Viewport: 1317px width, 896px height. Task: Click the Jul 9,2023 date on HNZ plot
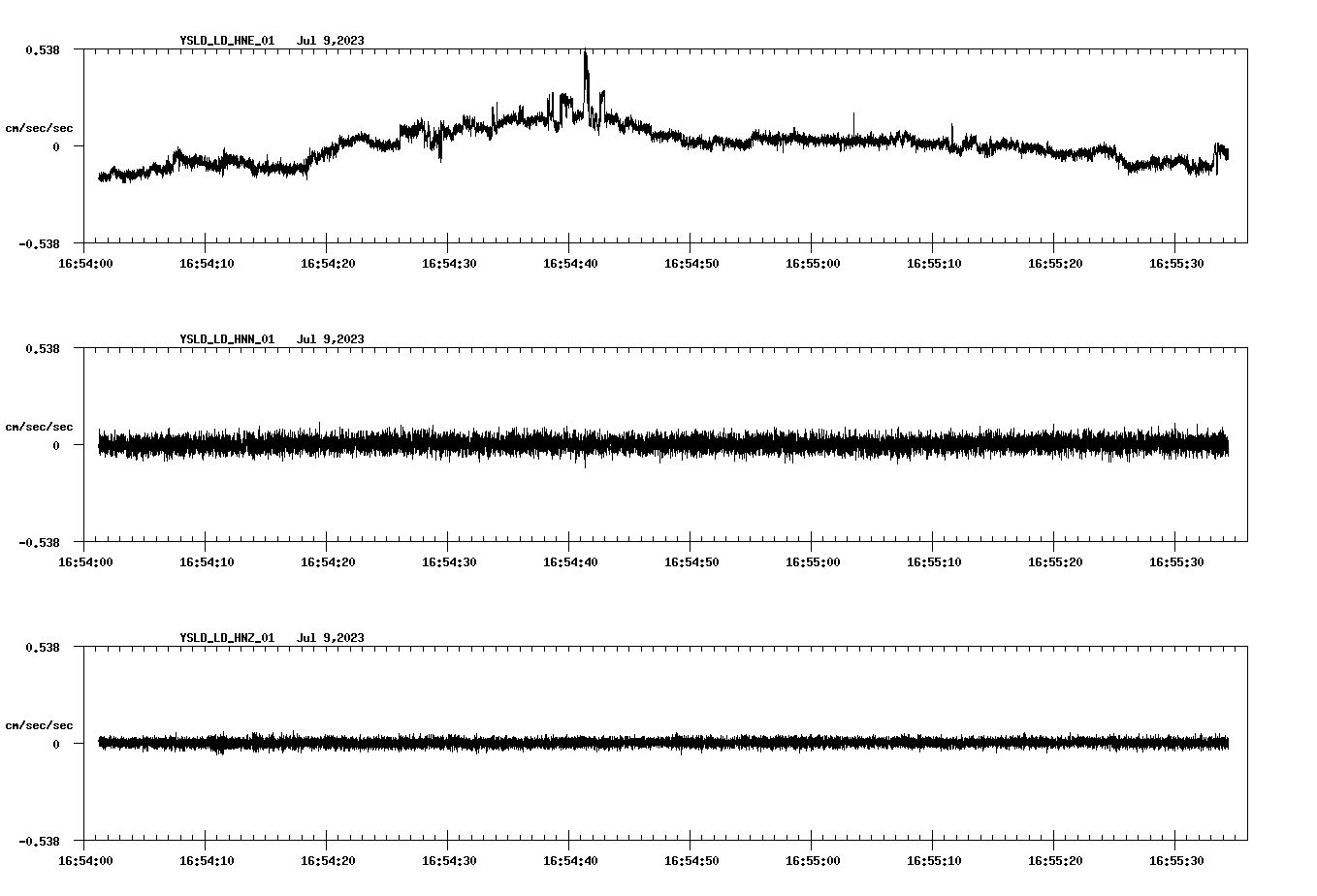click(332, 637)
